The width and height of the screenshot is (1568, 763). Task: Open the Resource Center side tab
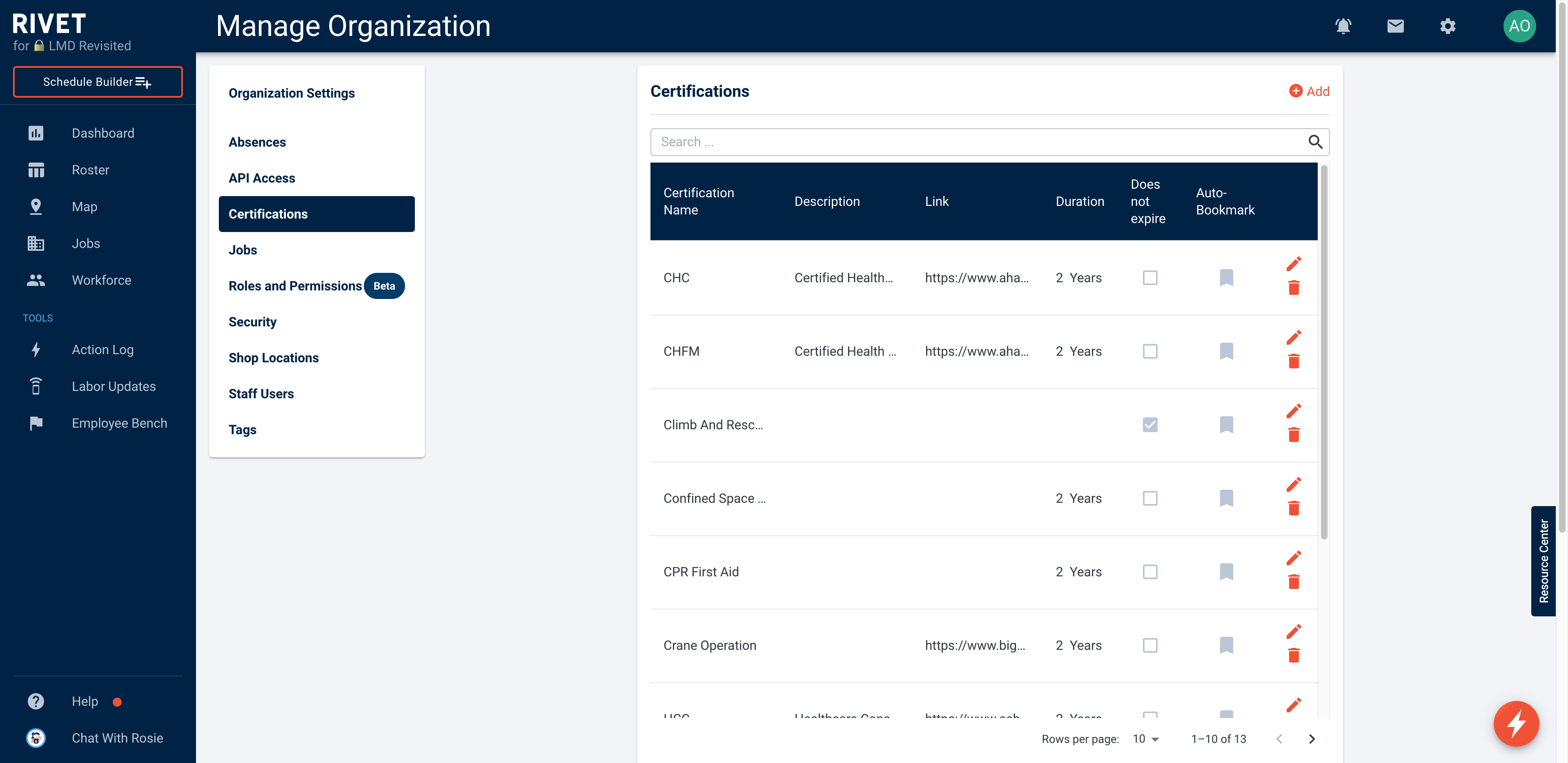(1543, 561)
